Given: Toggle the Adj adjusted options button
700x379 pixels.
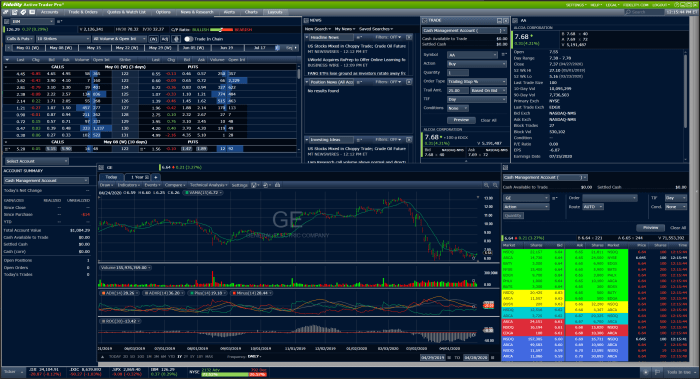Looking at the screenshot, I should (x=164, y=39).
